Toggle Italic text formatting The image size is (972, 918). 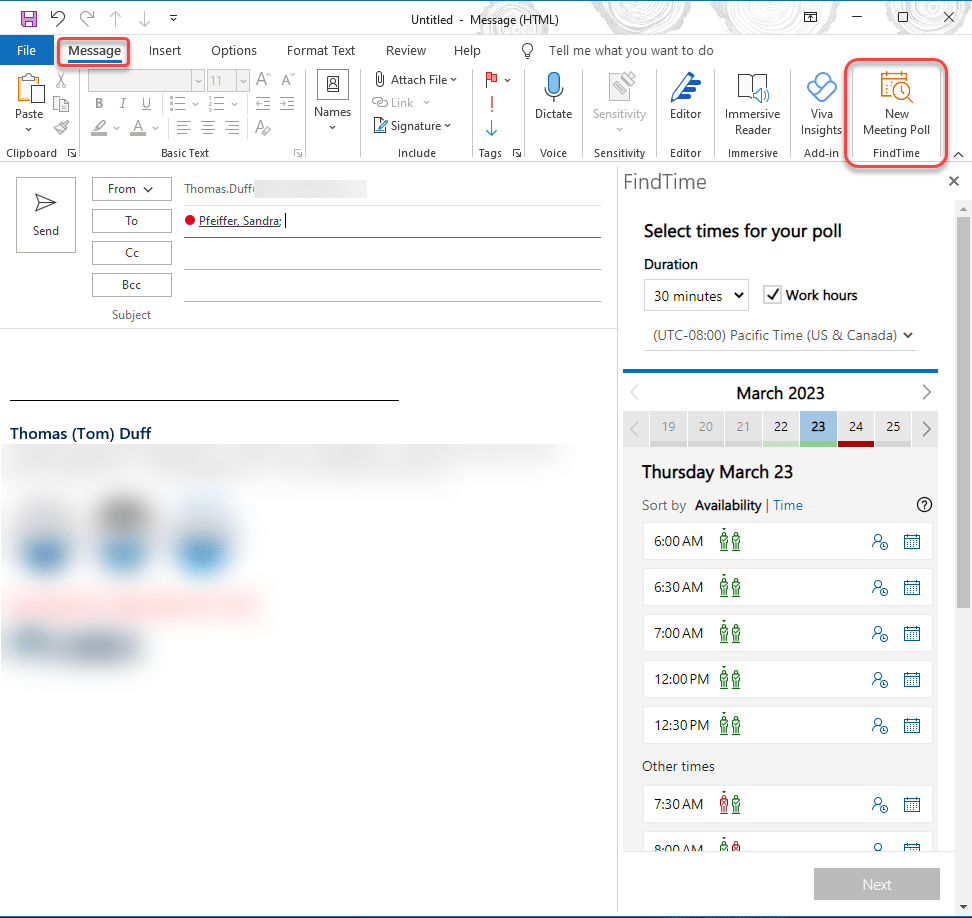[x=124, y=104]
